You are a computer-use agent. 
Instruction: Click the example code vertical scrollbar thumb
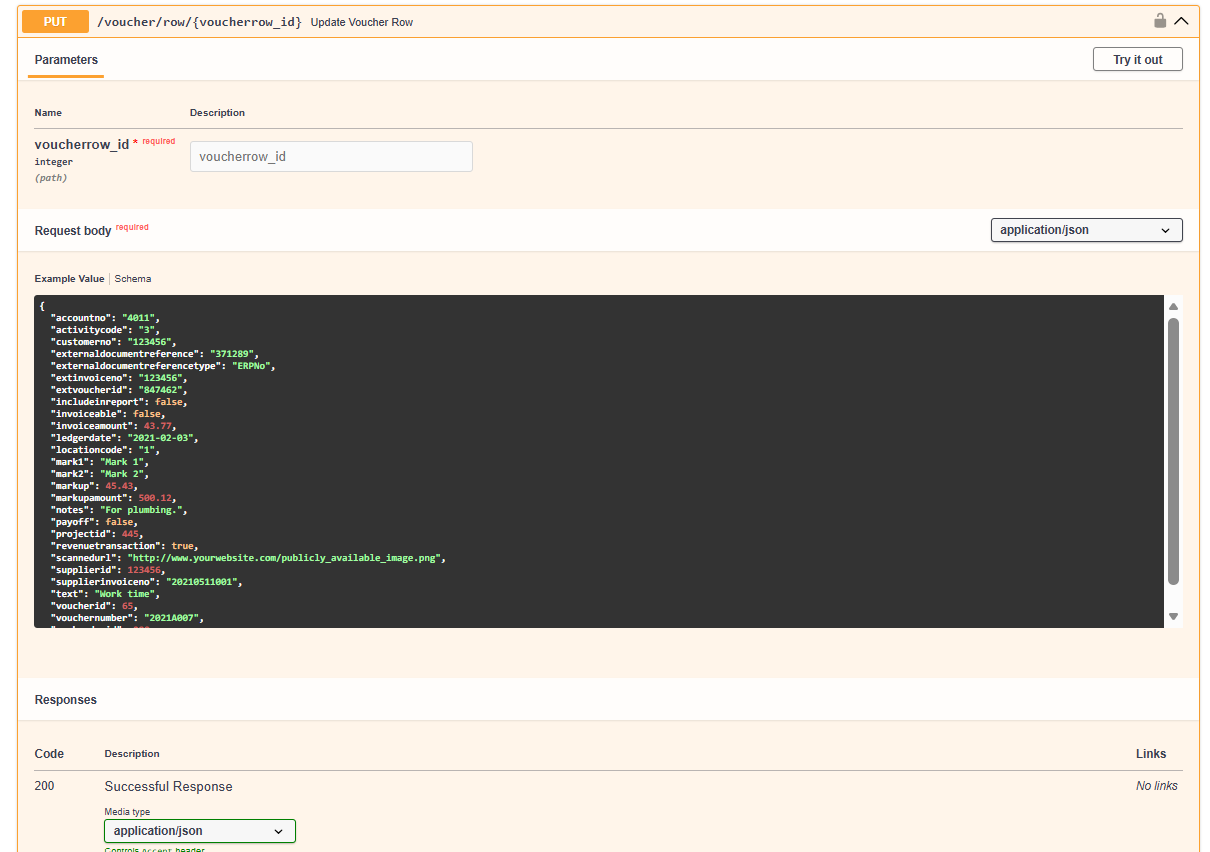point(1174,451)
